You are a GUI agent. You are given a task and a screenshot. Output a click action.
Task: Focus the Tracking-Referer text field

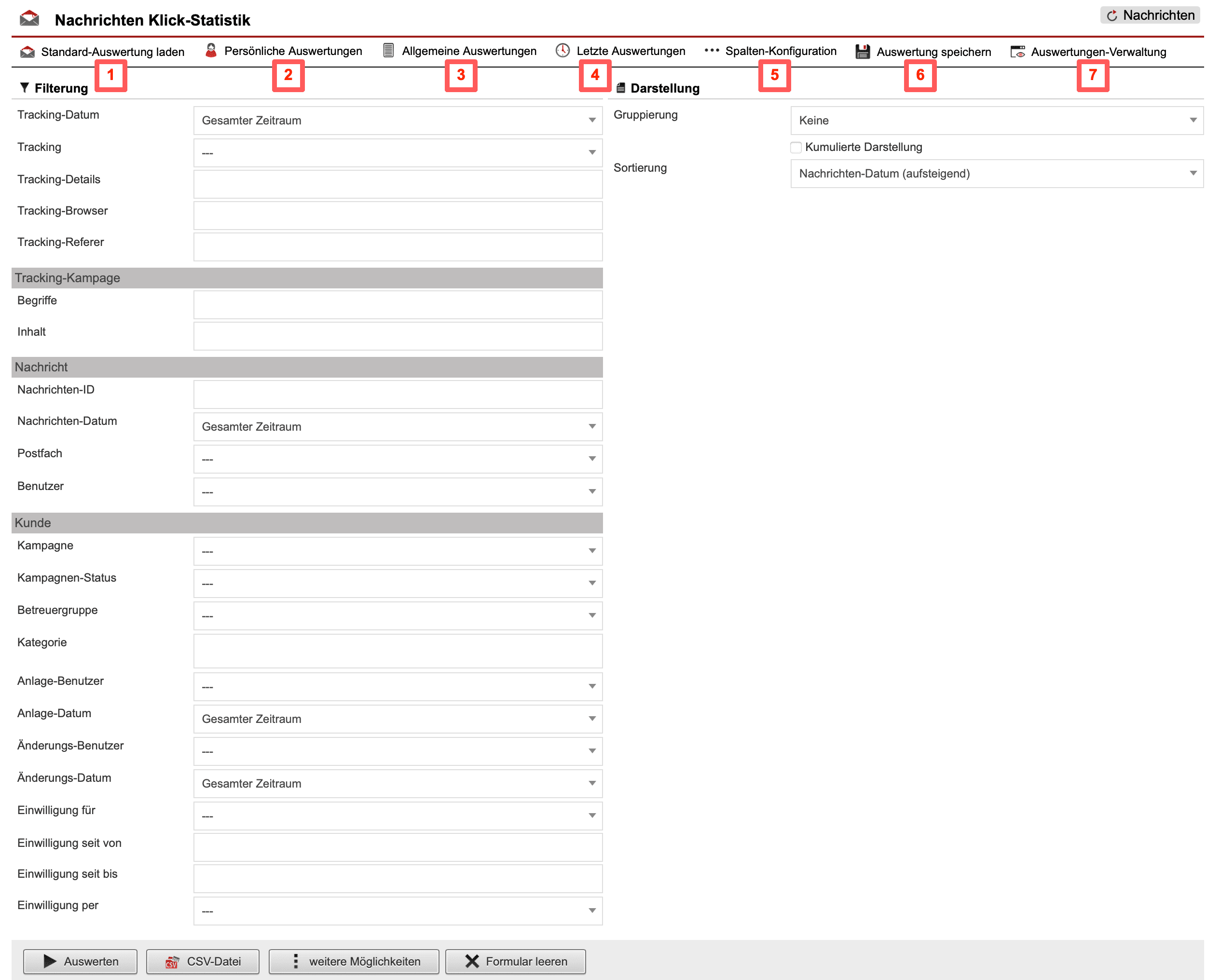[x=398, y=247]
